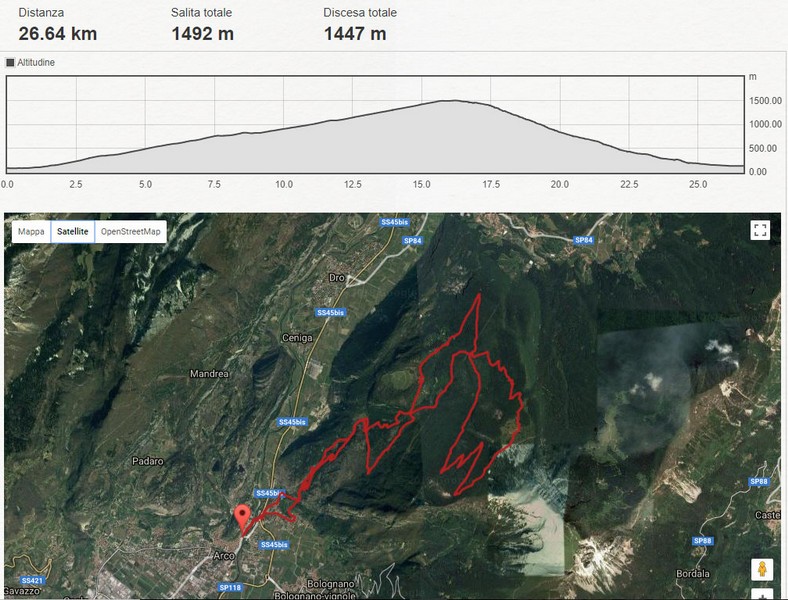Click the SS45bis road badge near Dro
The height and width of the screenshot is (600, 788).
330,313
